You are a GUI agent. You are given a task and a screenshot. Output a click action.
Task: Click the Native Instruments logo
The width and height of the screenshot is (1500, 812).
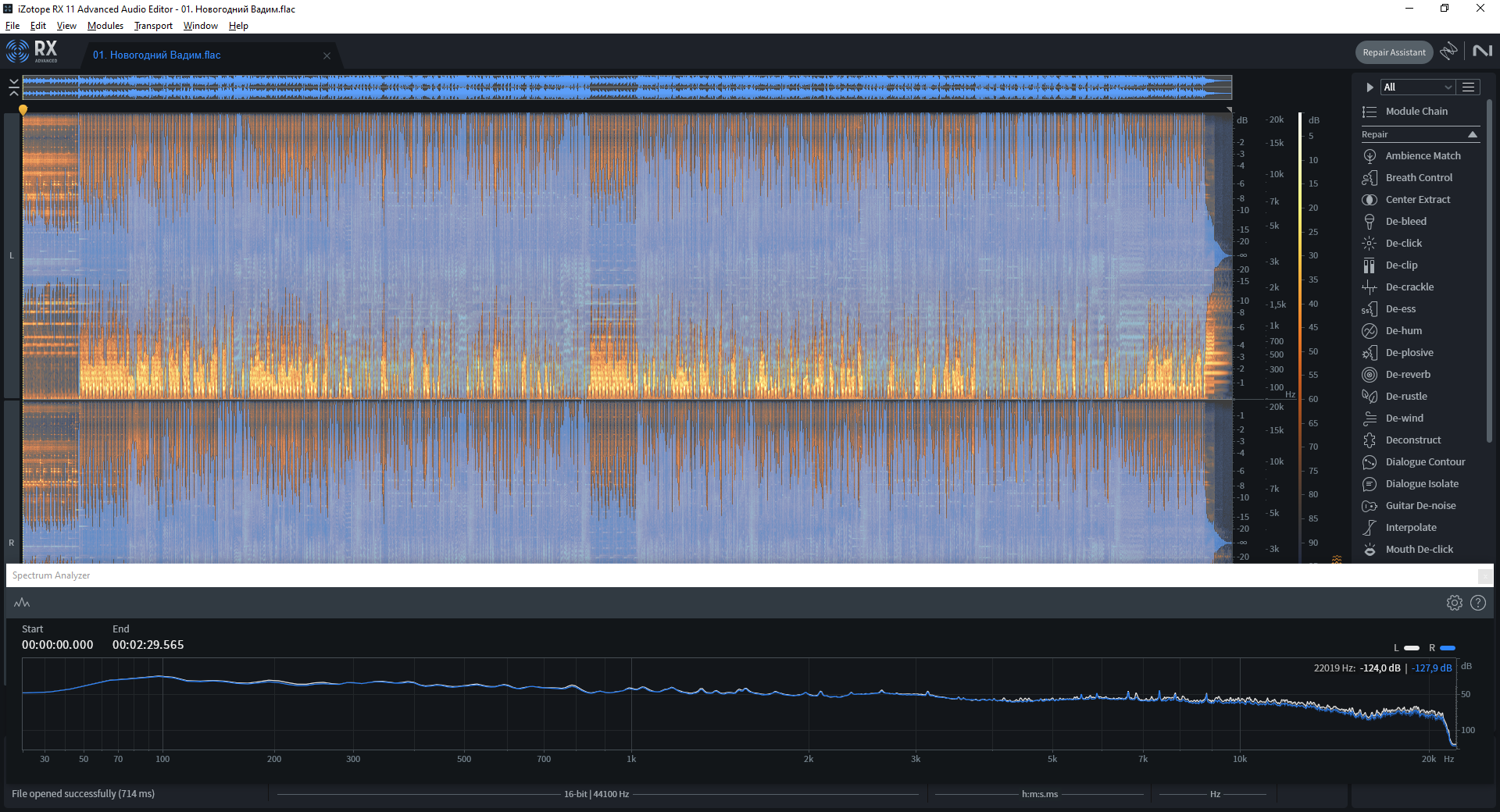click(x=1482, y=51)
